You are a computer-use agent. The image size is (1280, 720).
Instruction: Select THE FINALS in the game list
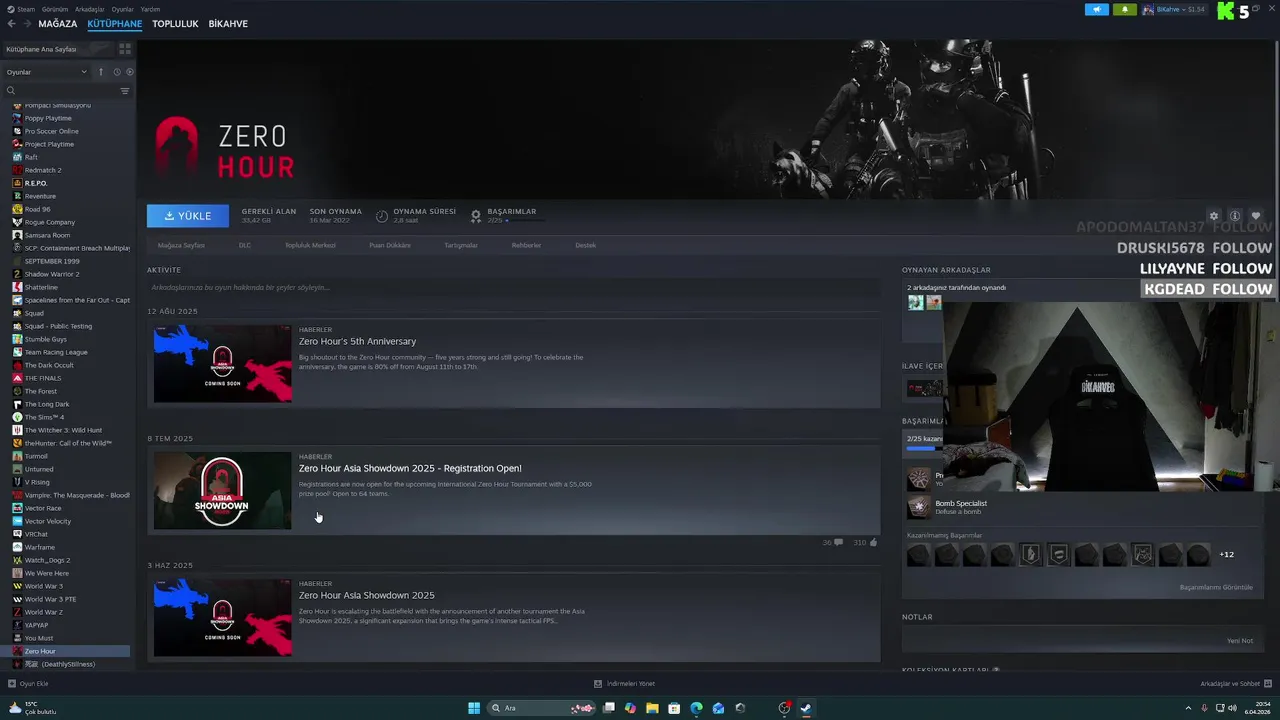[43, 378]
